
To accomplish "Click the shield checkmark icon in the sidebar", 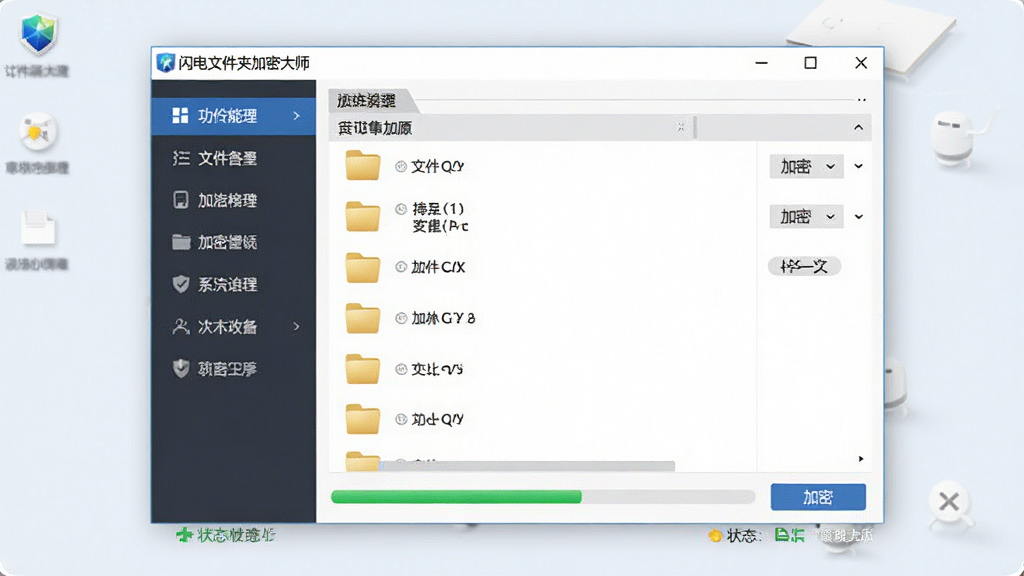I will [181, 284].
